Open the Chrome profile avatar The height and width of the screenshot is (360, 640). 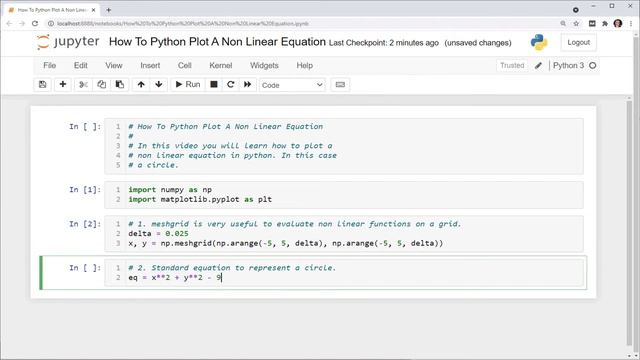tap(618, 24)
